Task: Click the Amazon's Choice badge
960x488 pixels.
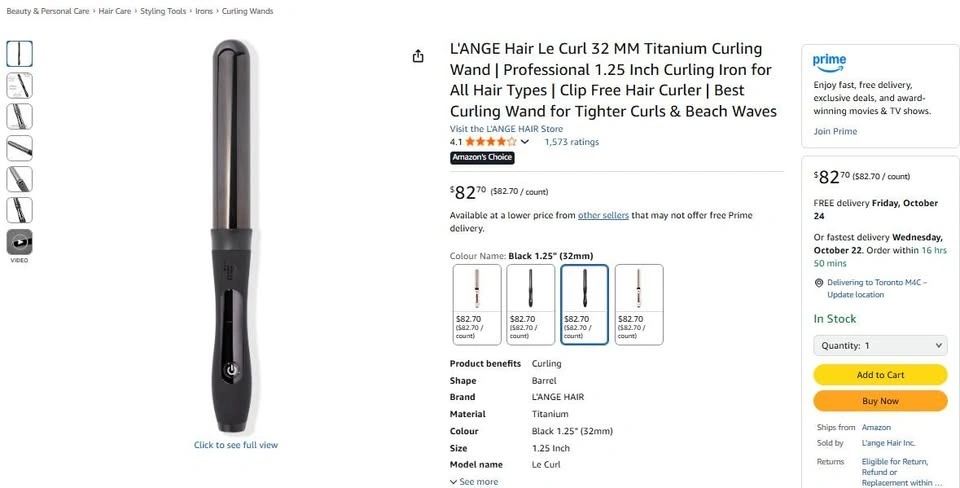Action: (x=482, y=158)
